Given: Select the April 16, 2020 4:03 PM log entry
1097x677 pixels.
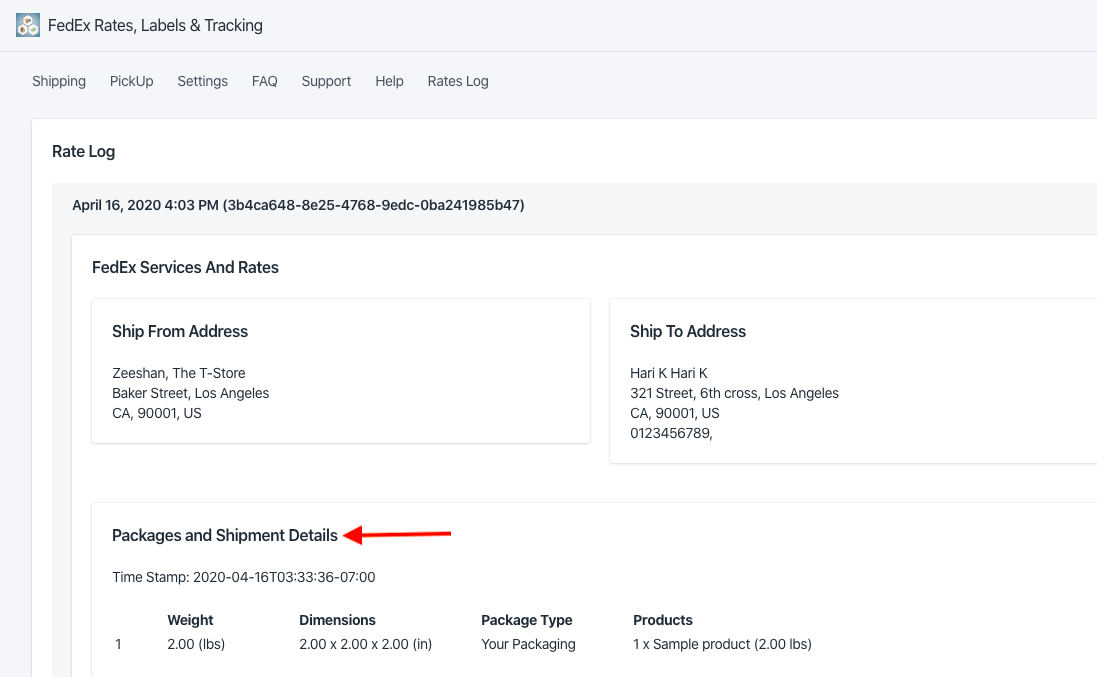Looking at the screenshot, I should [x=298, y=205].
